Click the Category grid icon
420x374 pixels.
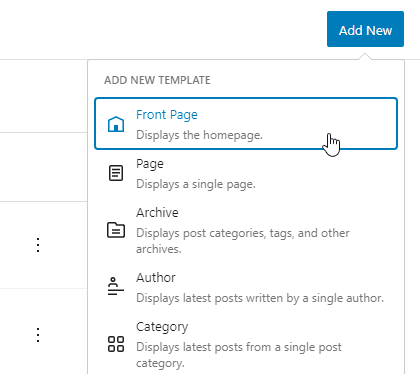click(x=116, y=344)
